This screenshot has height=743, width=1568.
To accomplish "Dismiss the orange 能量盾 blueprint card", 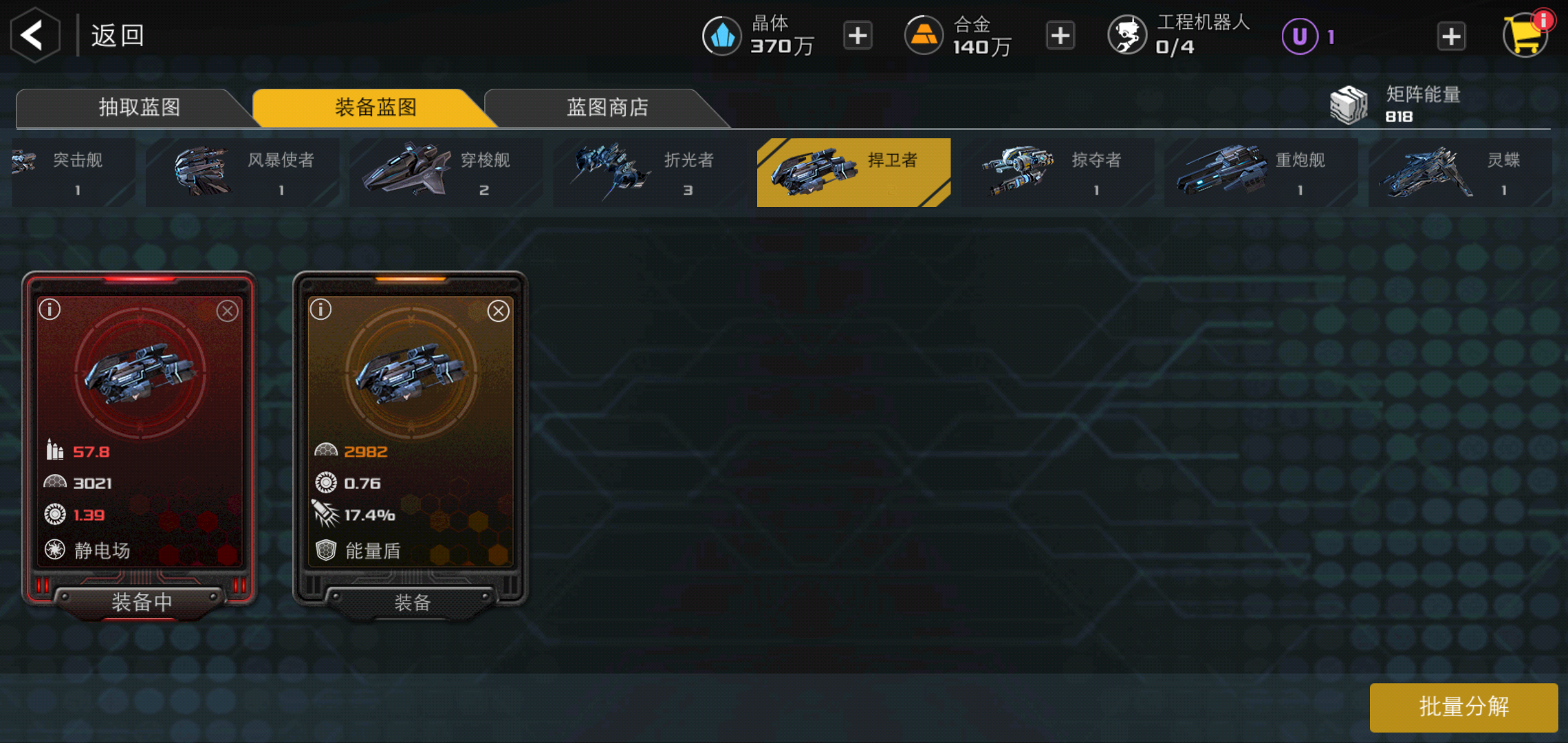I will tap(499, 311).
